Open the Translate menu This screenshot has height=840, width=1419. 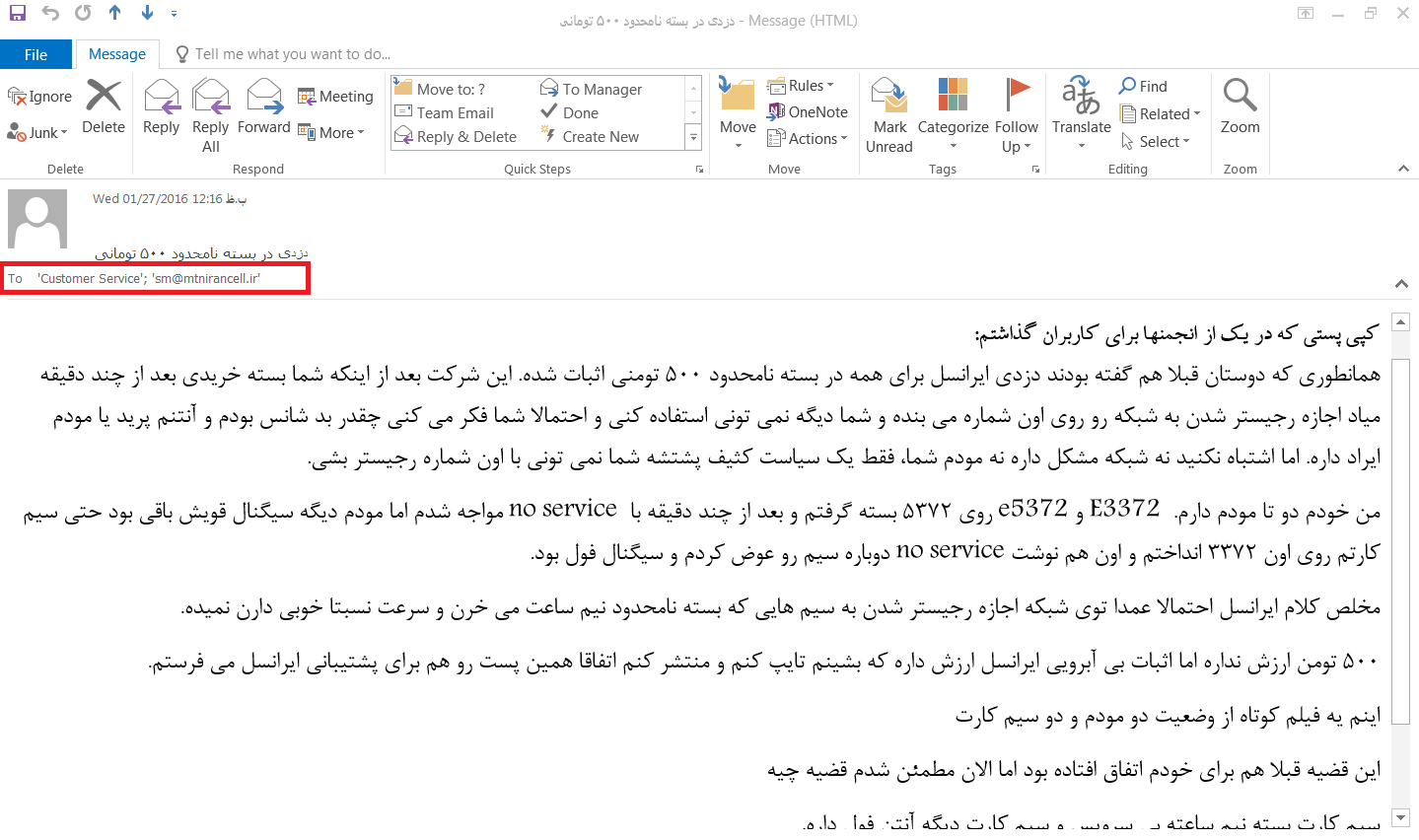(1081, 114)
